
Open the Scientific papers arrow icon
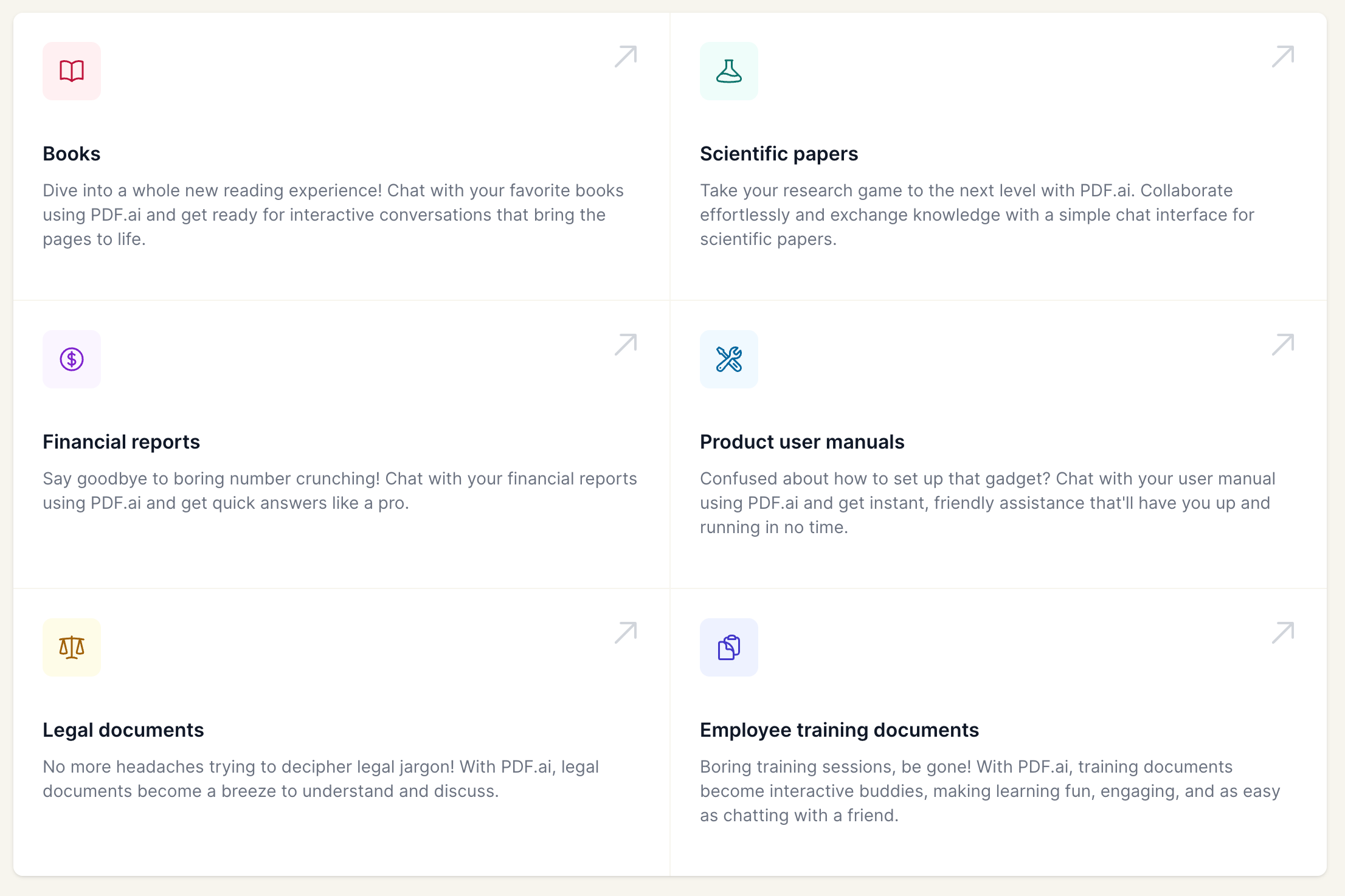(1282, 57)
